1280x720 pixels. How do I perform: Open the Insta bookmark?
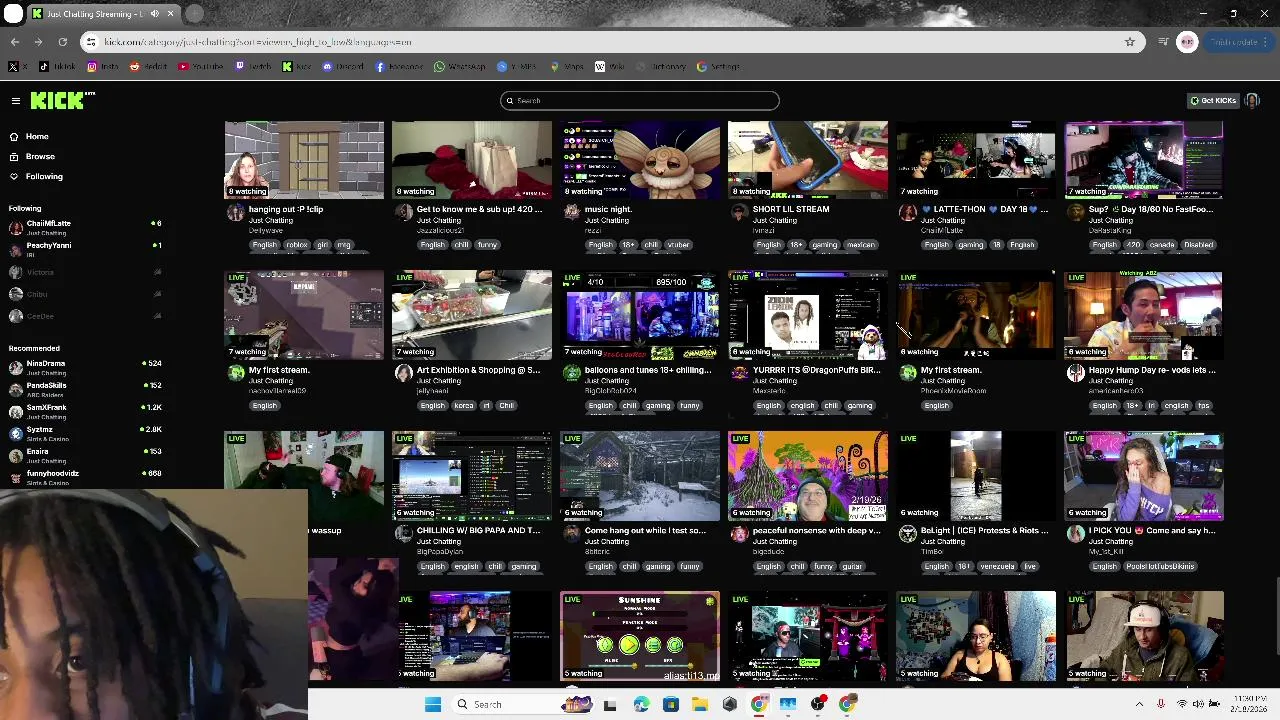103,67
